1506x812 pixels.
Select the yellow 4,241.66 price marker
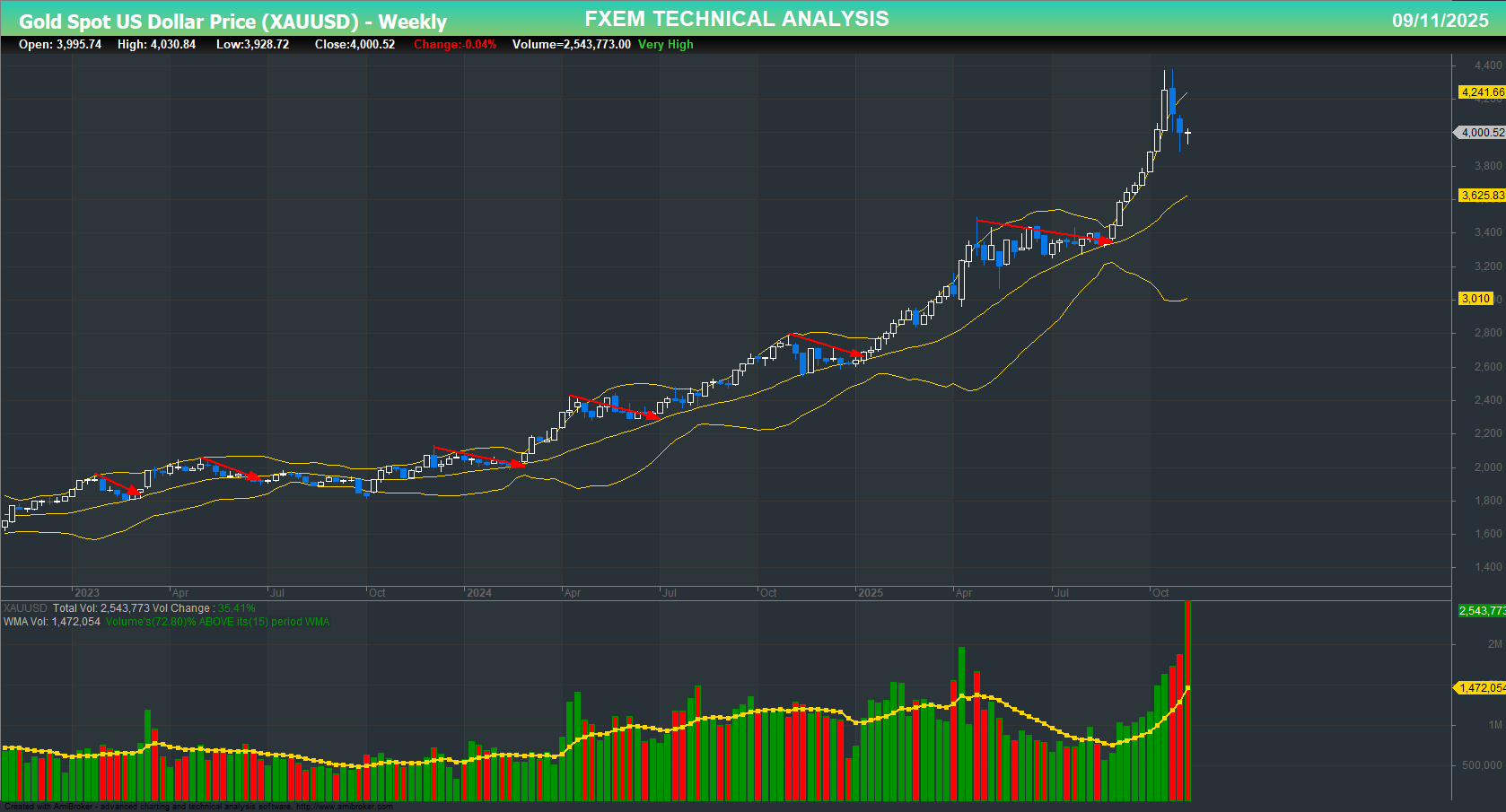(1480, 92)
